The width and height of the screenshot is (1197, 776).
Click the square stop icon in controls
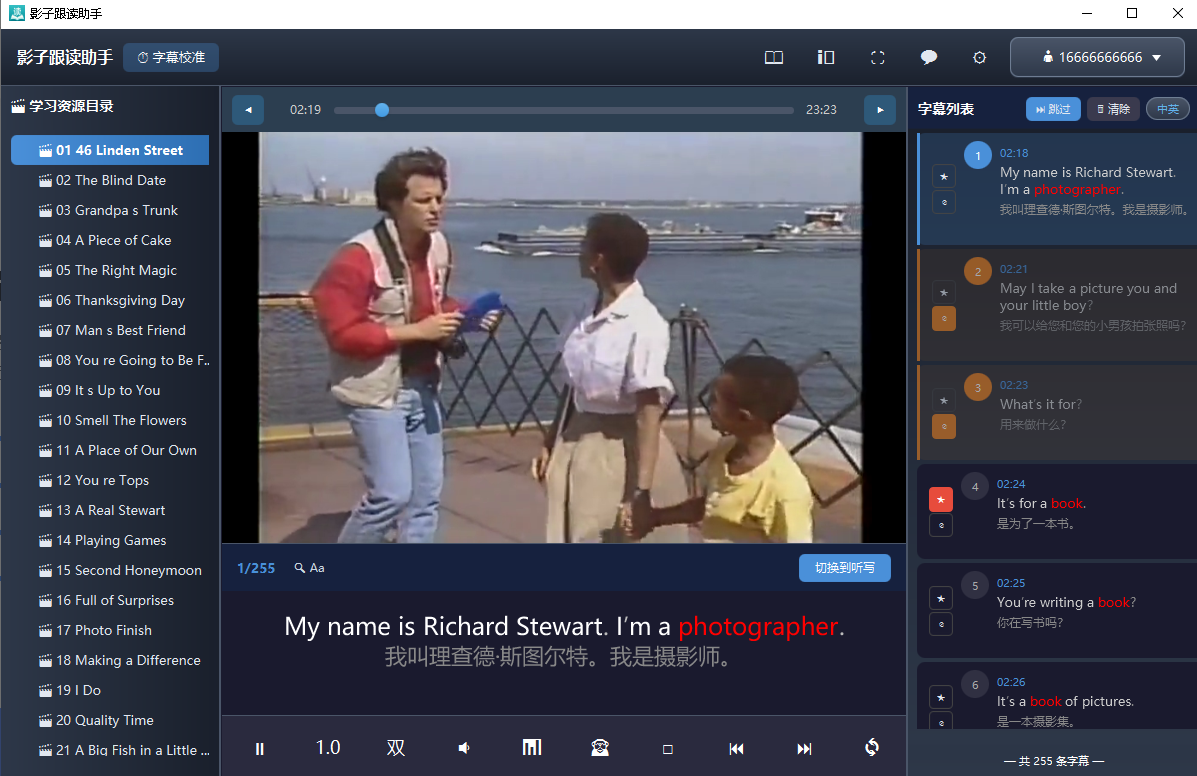click(x=668, y=749)
